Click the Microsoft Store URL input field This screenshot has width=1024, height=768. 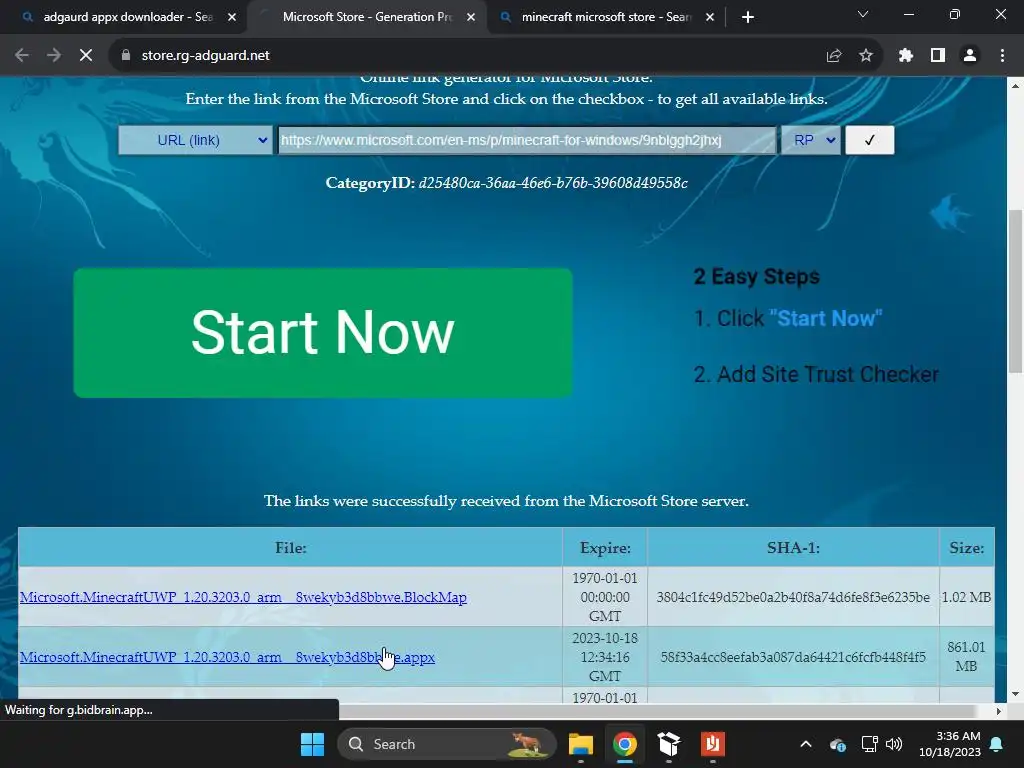pos(527,140)
